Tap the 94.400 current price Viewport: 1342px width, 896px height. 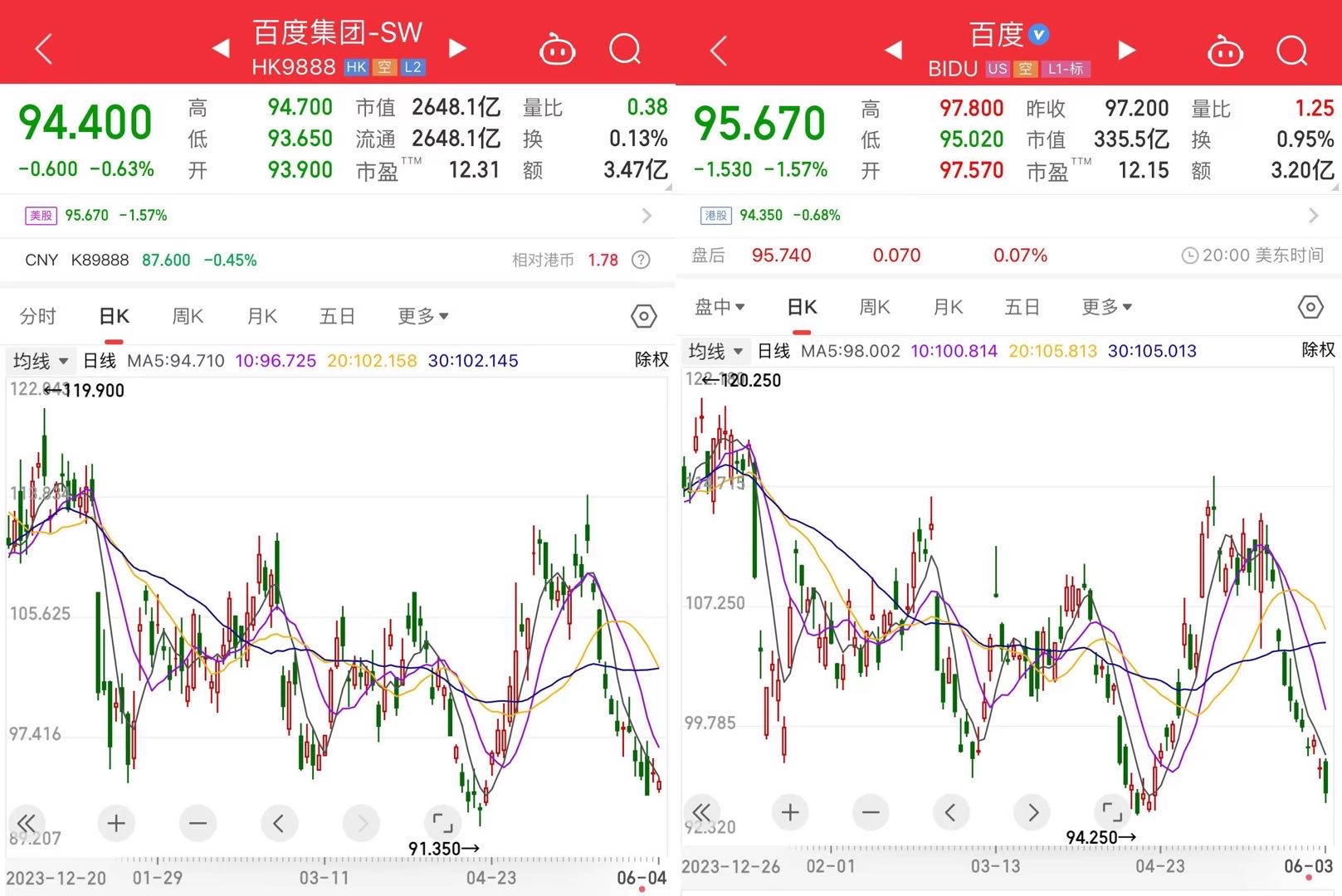[85, 122]
